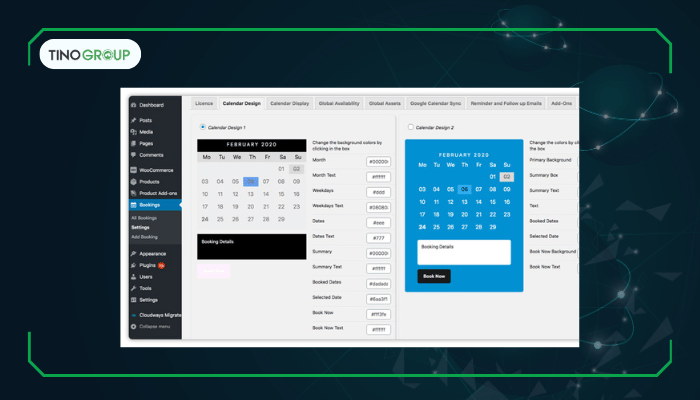Open Reminder and Follow up Emails tab
The image size is (700, 400).
[506, 104]
